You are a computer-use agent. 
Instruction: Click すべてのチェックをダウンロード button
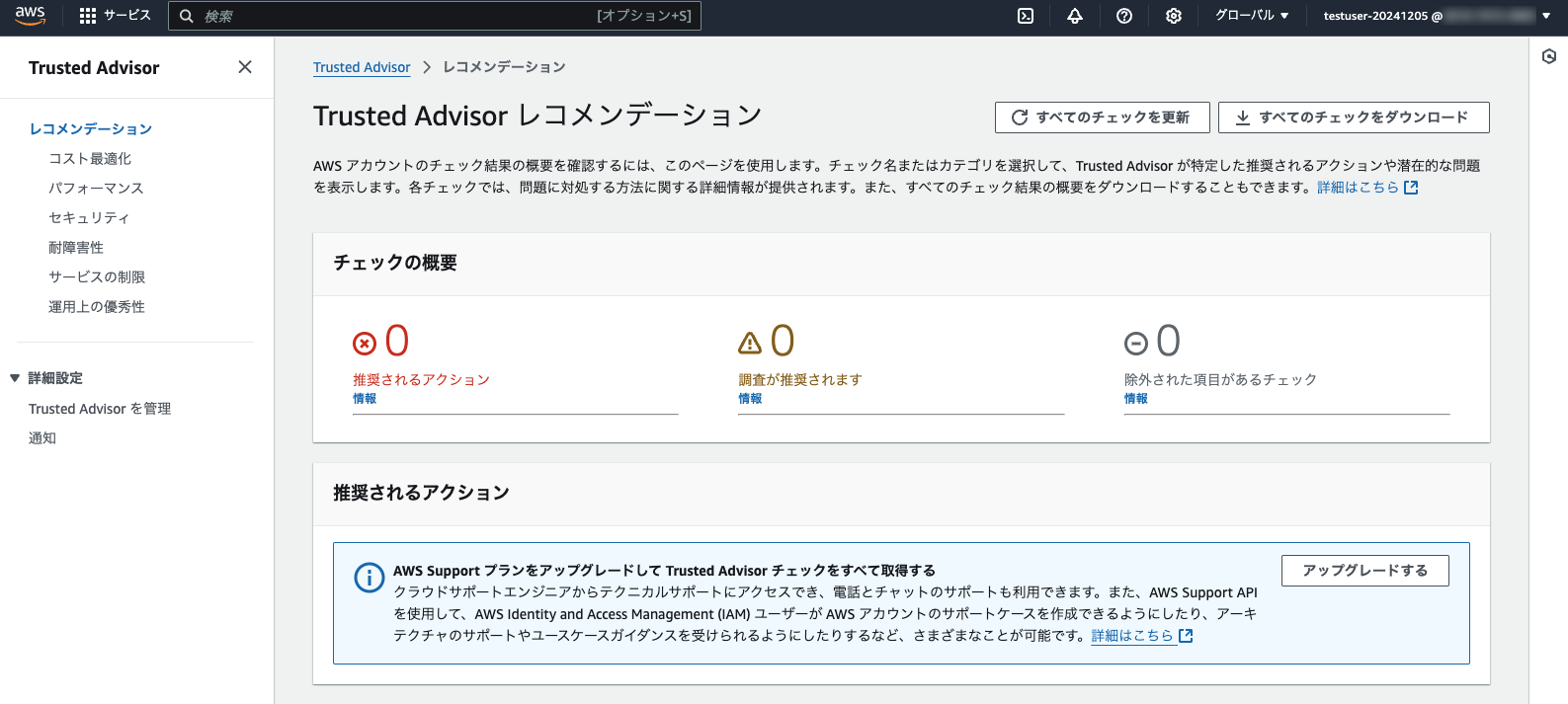1354,117
